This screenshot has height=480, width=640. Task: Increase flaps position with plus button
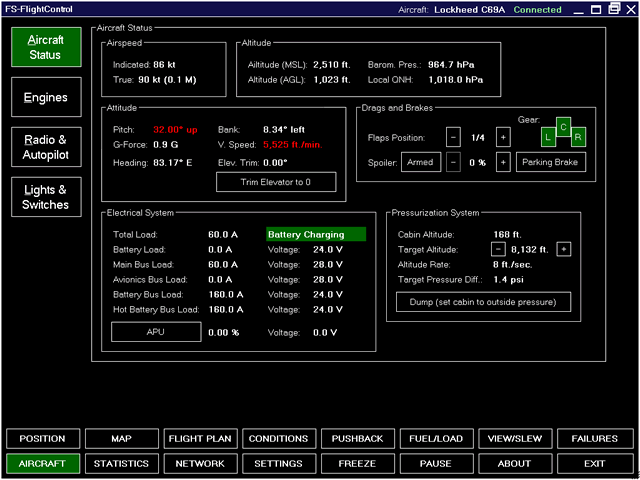[x=503, y=137]
